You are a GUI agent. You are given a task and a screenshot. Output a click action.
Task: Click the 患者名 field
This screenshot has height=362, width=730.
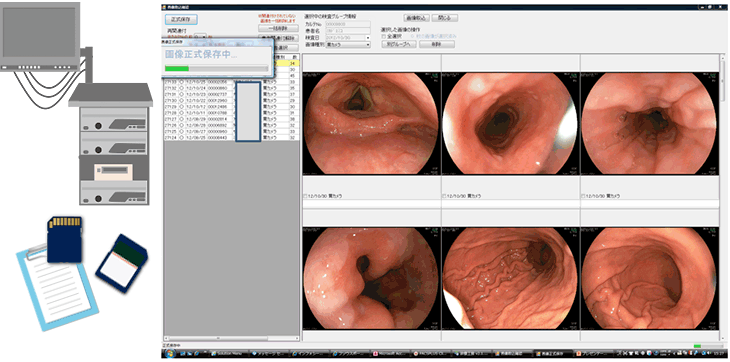348,31
